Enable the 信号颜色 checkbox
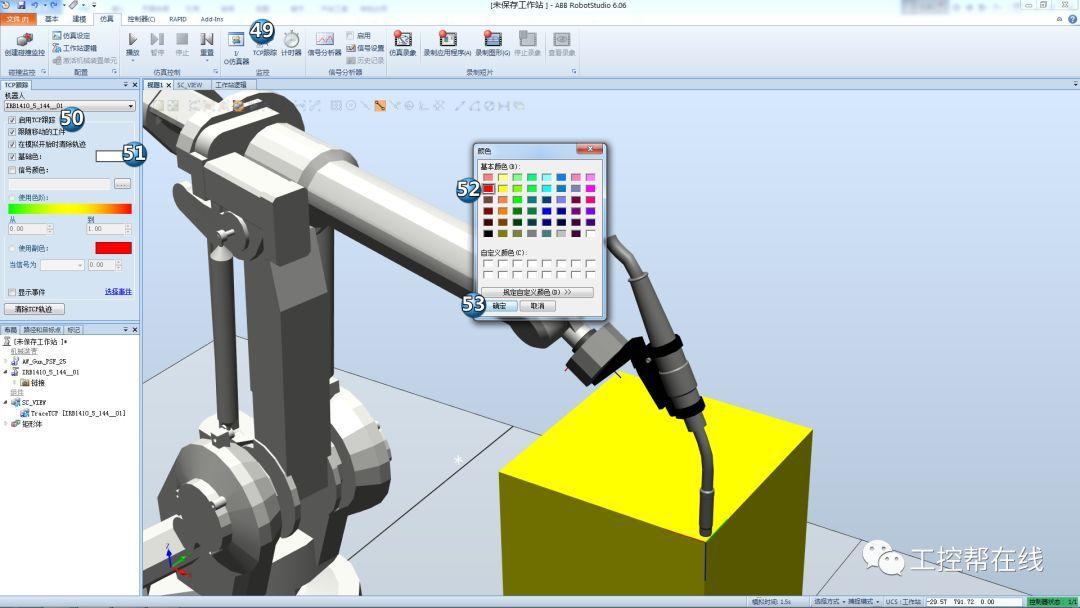This screenshot has height=608, width=1080. [x=12, y=170]
